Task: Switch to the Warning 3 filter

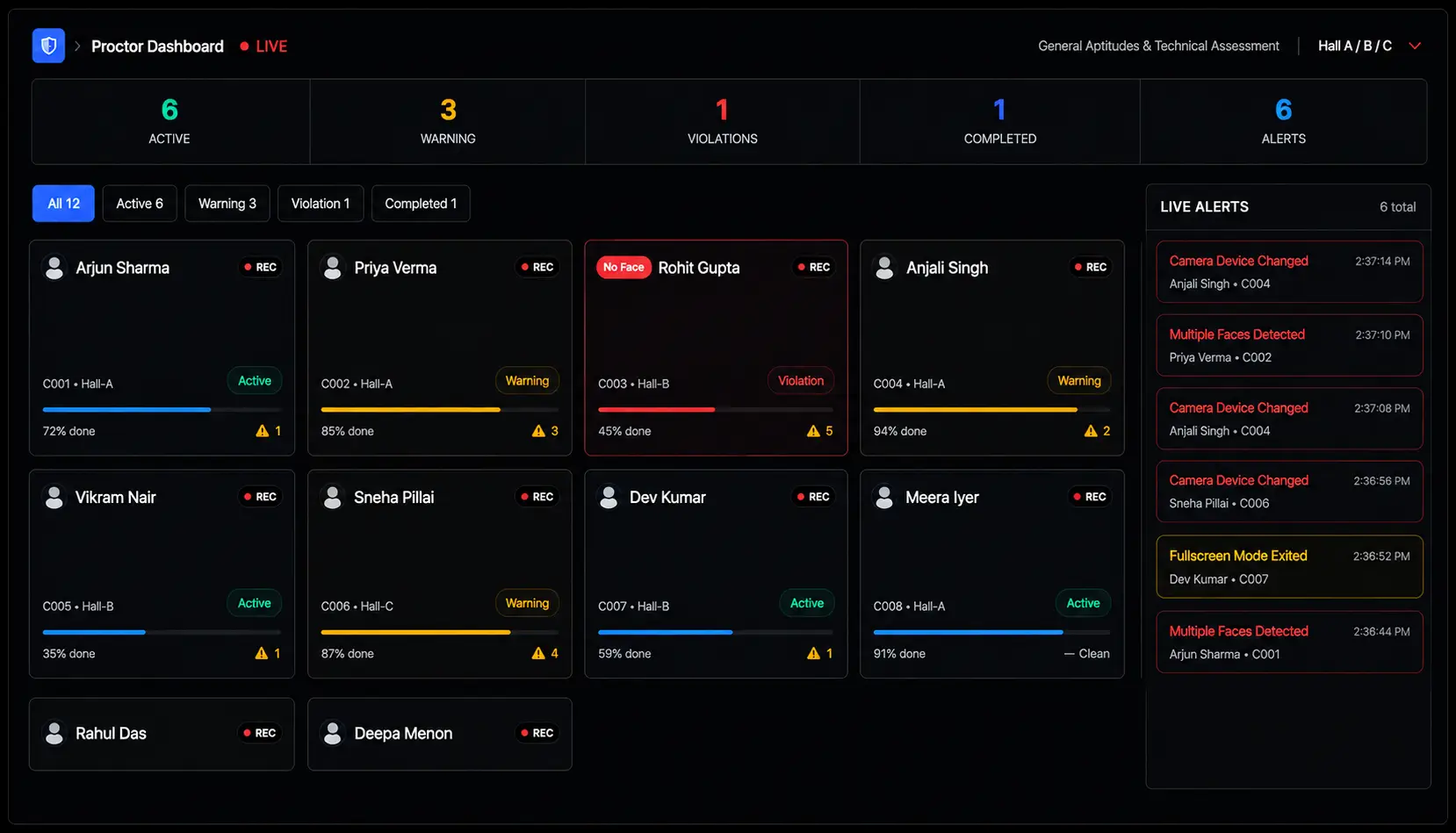Action: 227,204
